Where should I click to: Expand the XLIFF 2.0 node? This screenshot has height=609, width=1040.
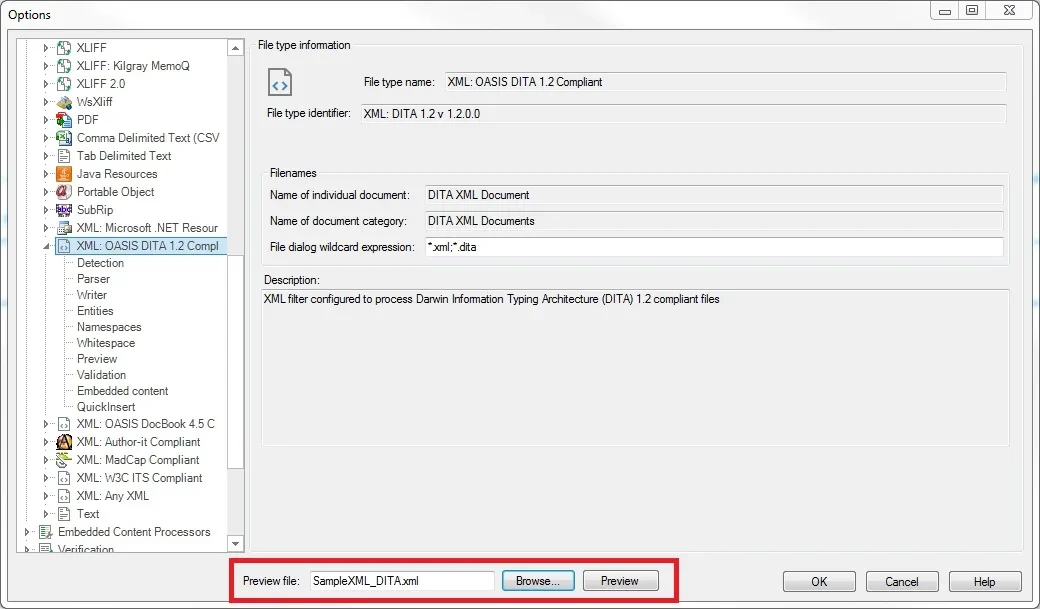[46, 84]
